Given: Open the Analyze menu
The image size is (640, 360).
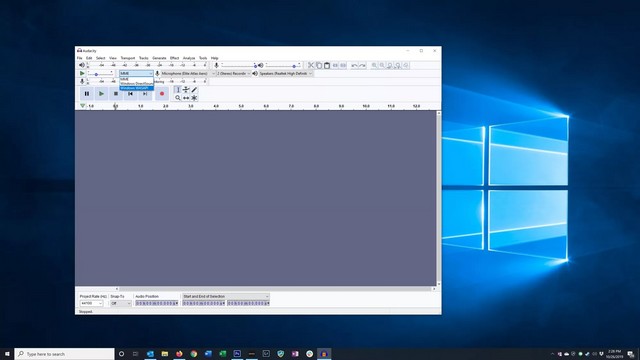Looking at the screenshot, I should [x=189, y=58].
